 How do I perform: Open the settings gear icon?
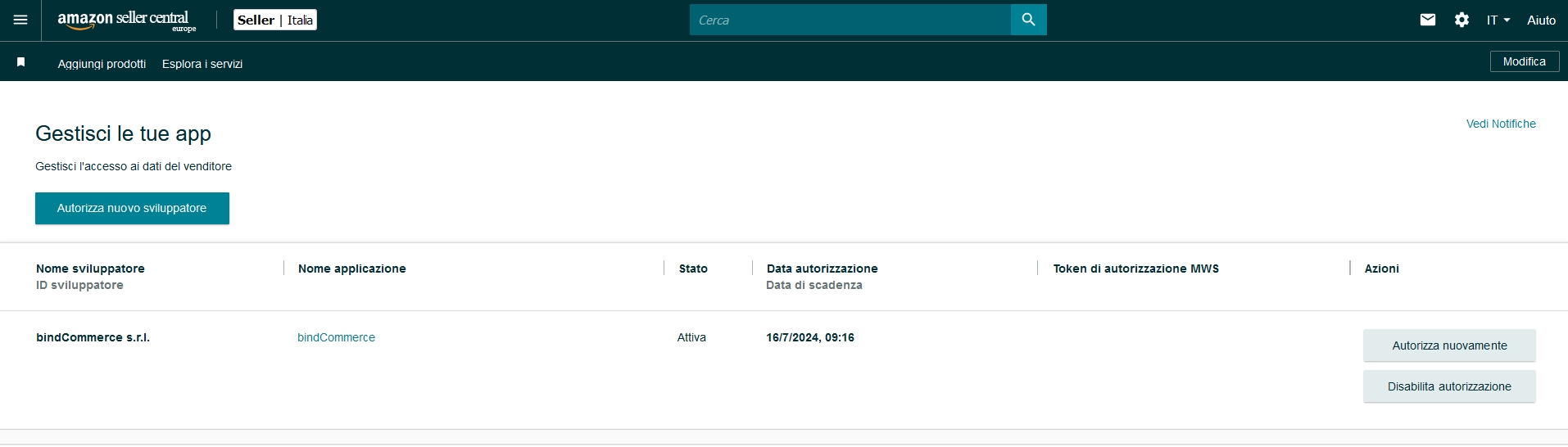tap(1462, 20)
